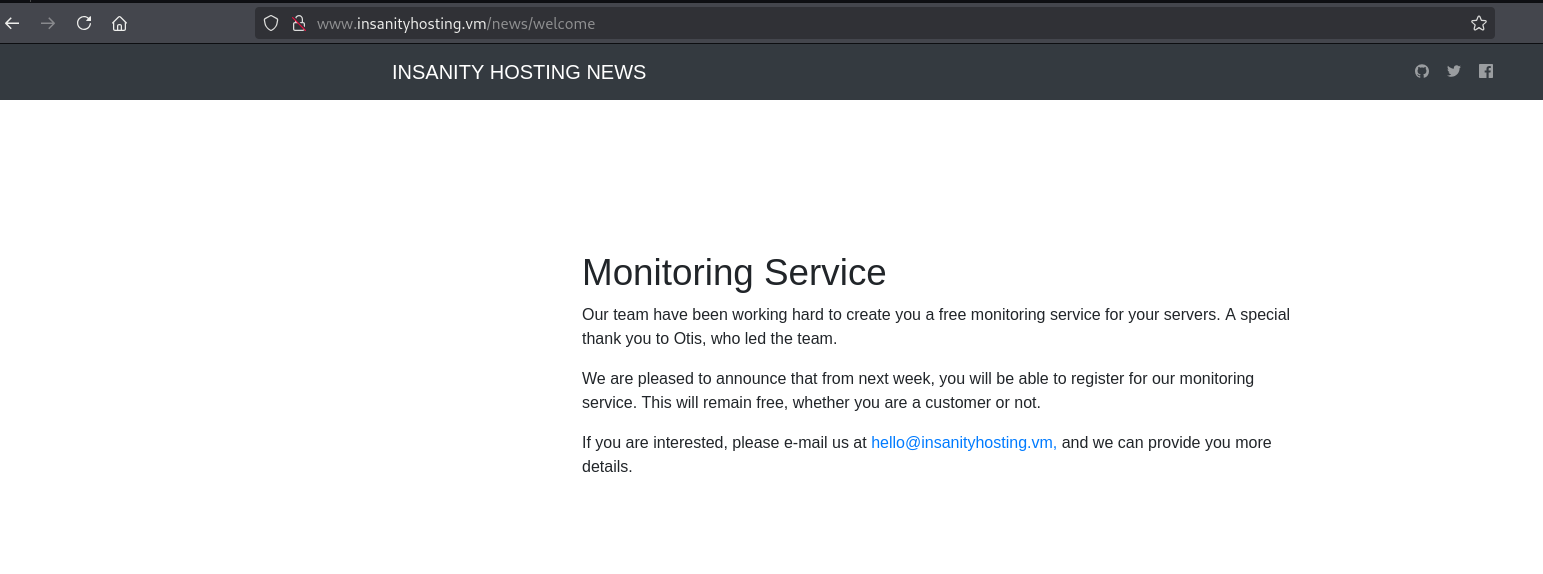Show site security info via padlock icon
1543x574 pixels.
[x=297, y=23]
